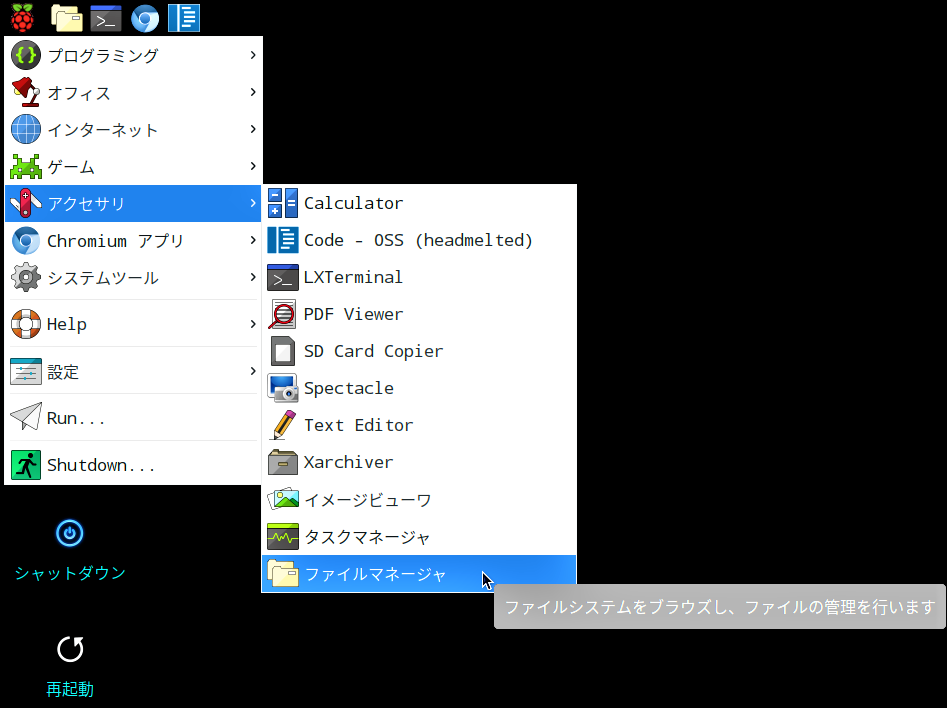Click the シャットダウン power desktop icon

69,533
